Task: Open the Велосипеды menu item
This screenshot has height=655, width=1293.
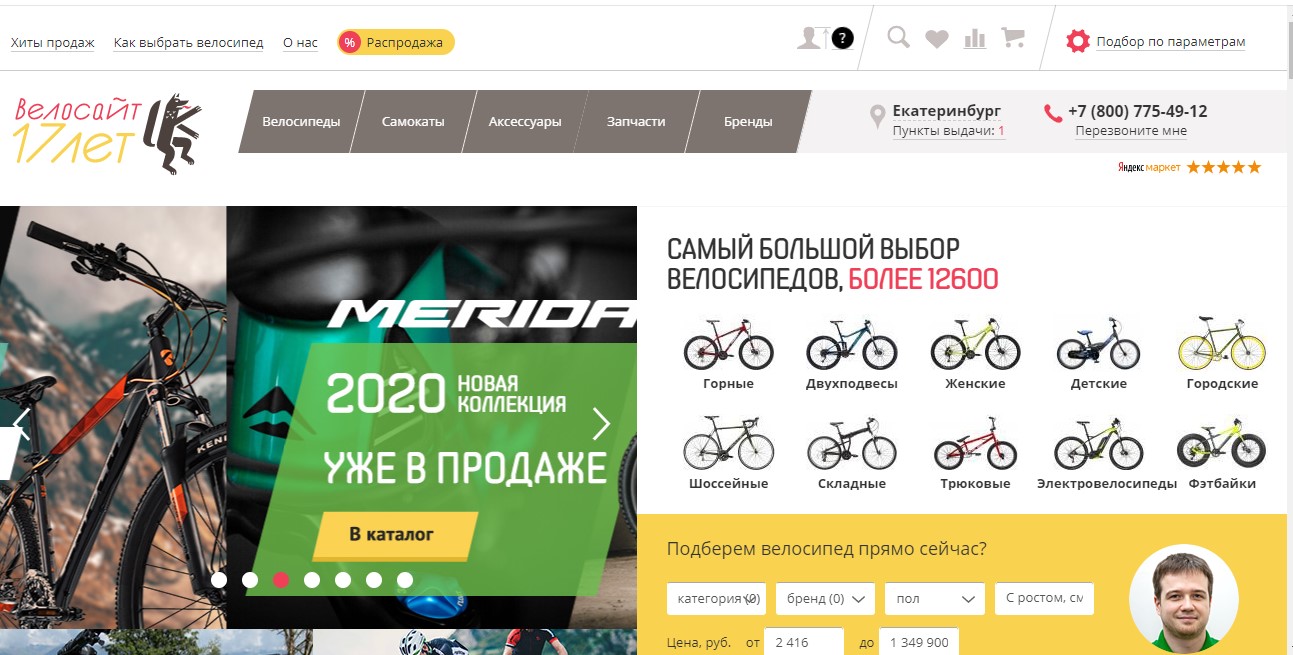Action: coord(301,122)
